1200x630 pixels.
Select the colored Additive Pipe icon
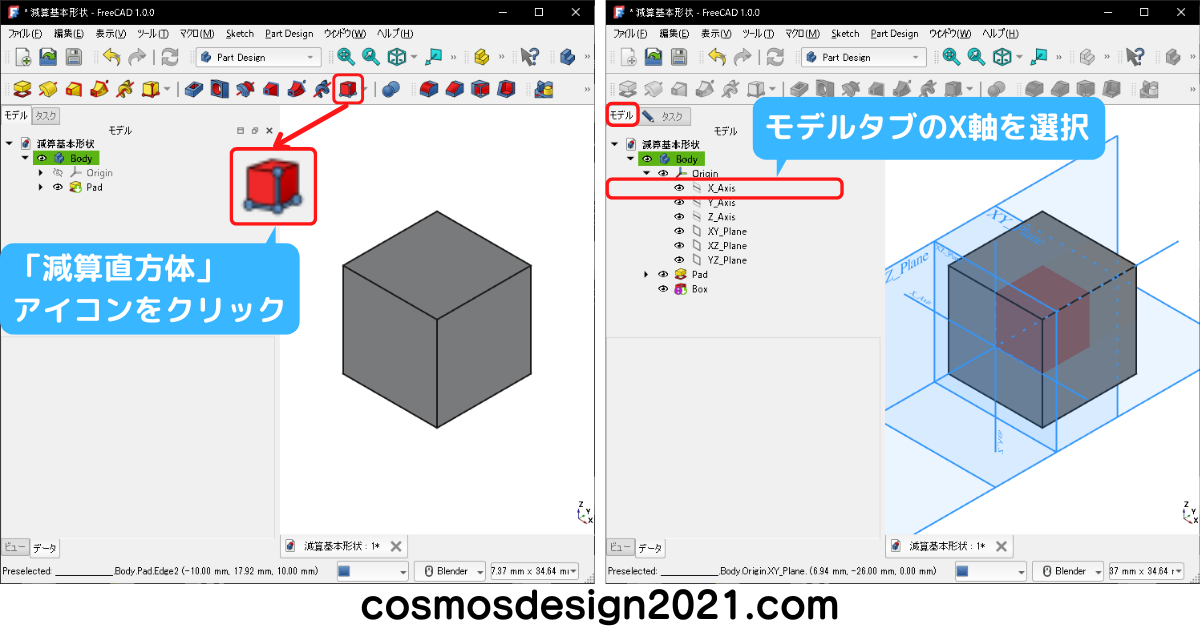point(99,89)
